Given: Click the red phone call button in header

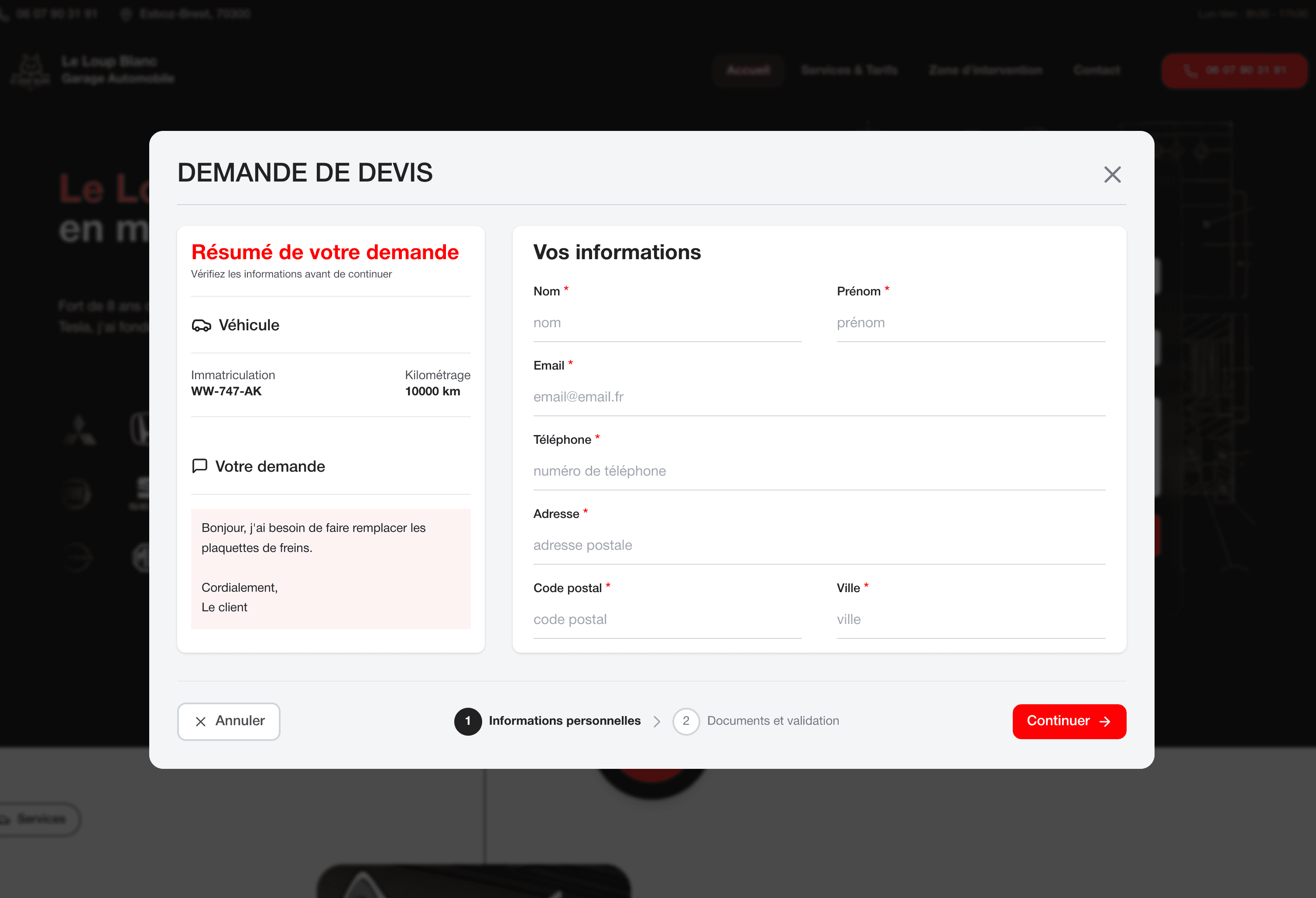Looking at the screenshot, I should [x=1234, y=71].
